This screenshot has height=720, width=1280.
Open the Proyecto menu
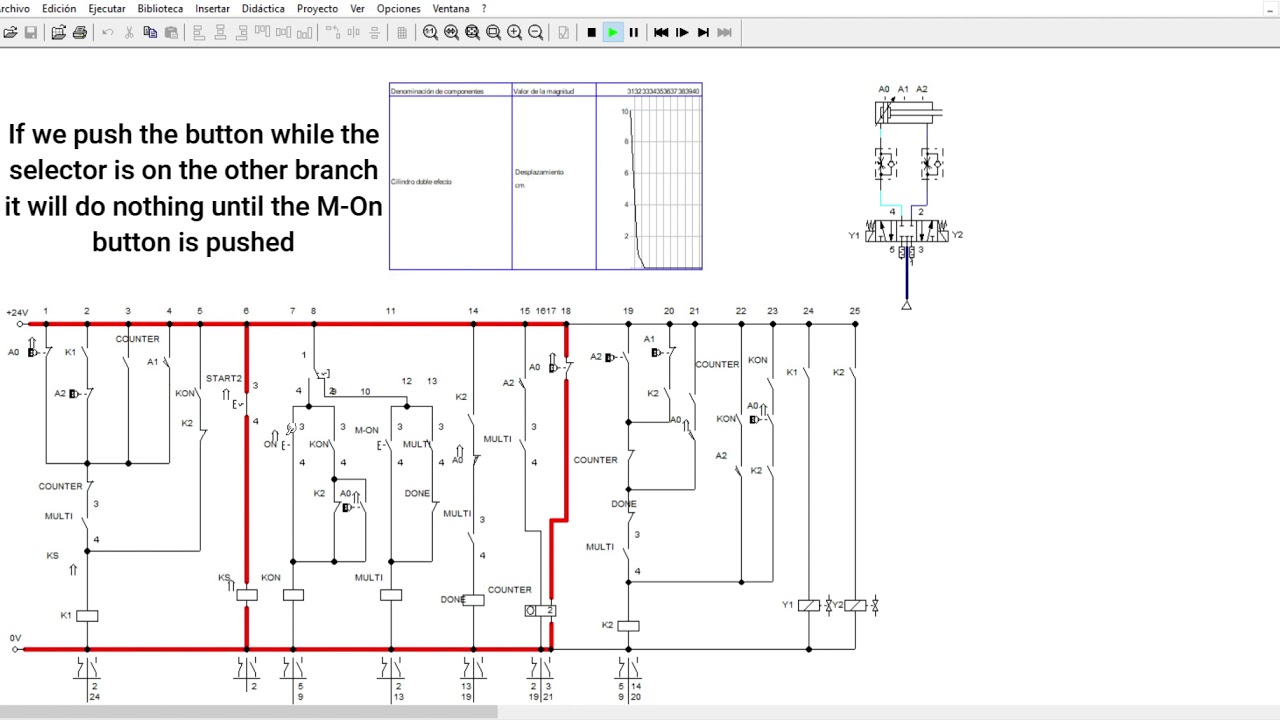pos(317,8)
